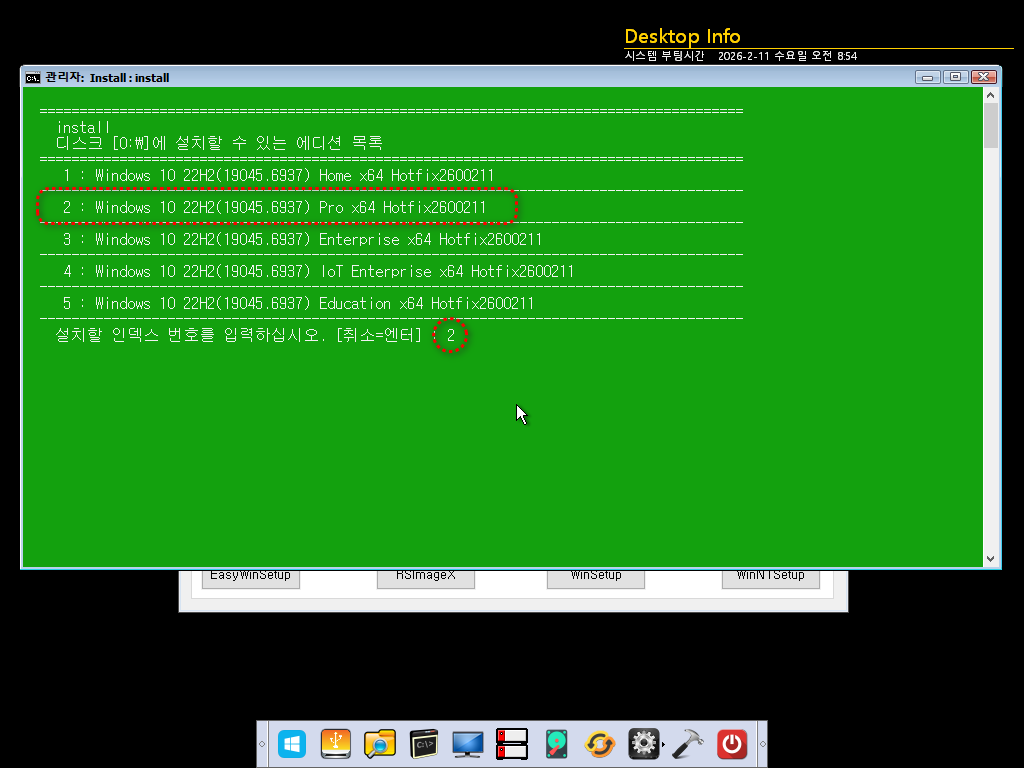Open the red server drives dock icon
The height and width of the screenshot is (768, 1024).
512,744
